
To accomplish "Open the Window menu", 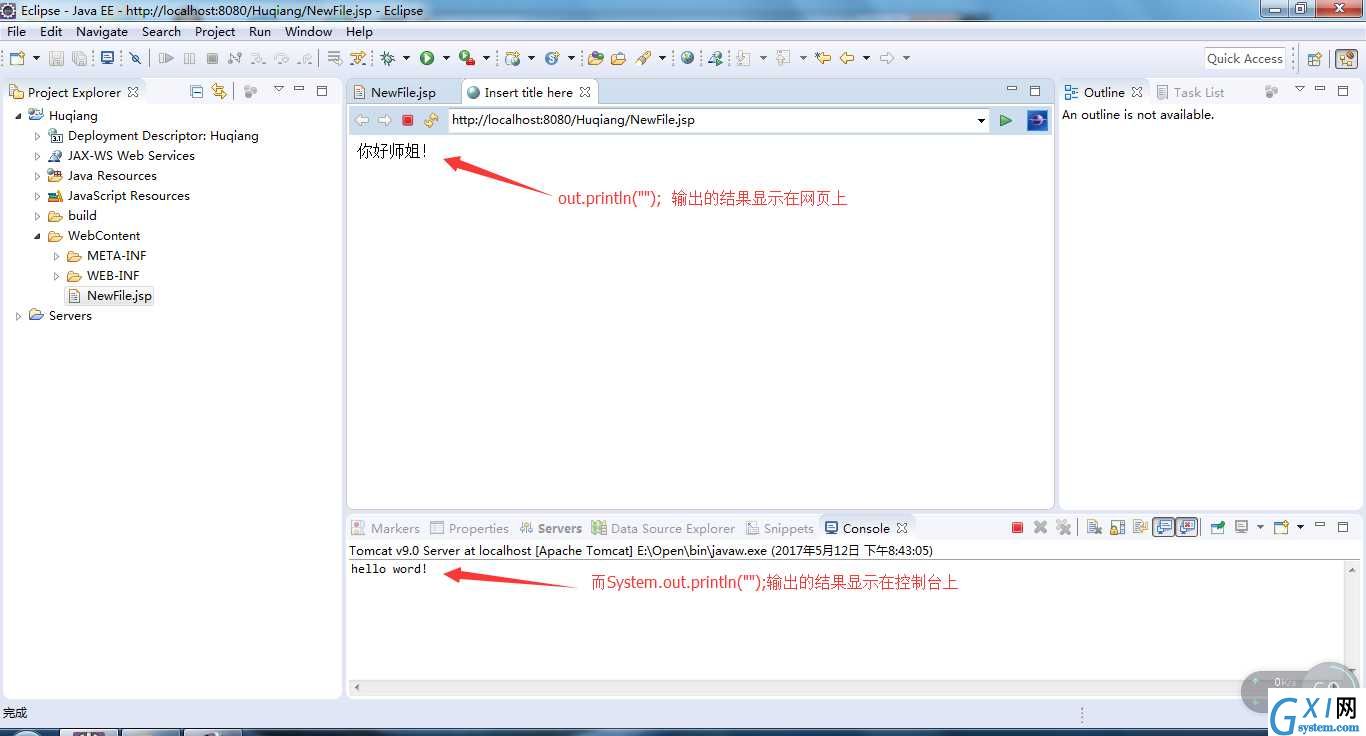I will click(308, 31).
